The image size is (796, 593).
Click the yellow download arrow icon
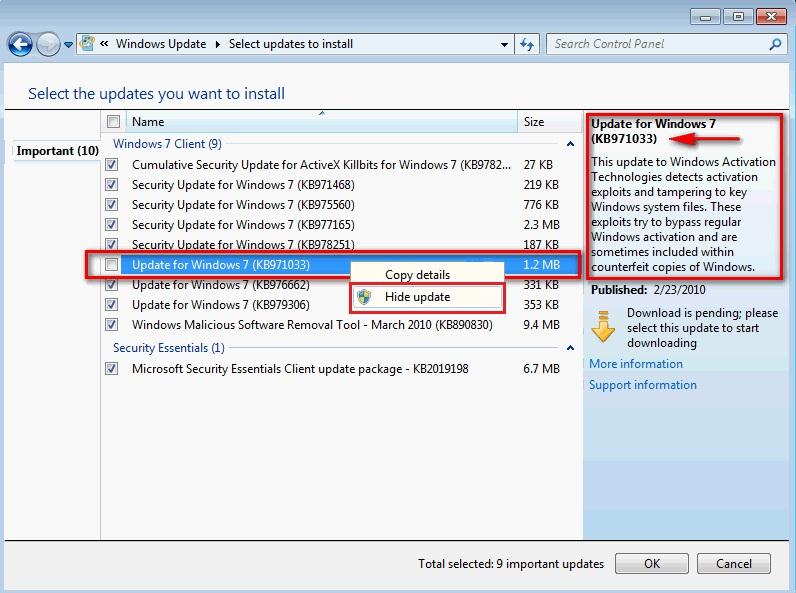pyautogui.click(x=603, y=326)
